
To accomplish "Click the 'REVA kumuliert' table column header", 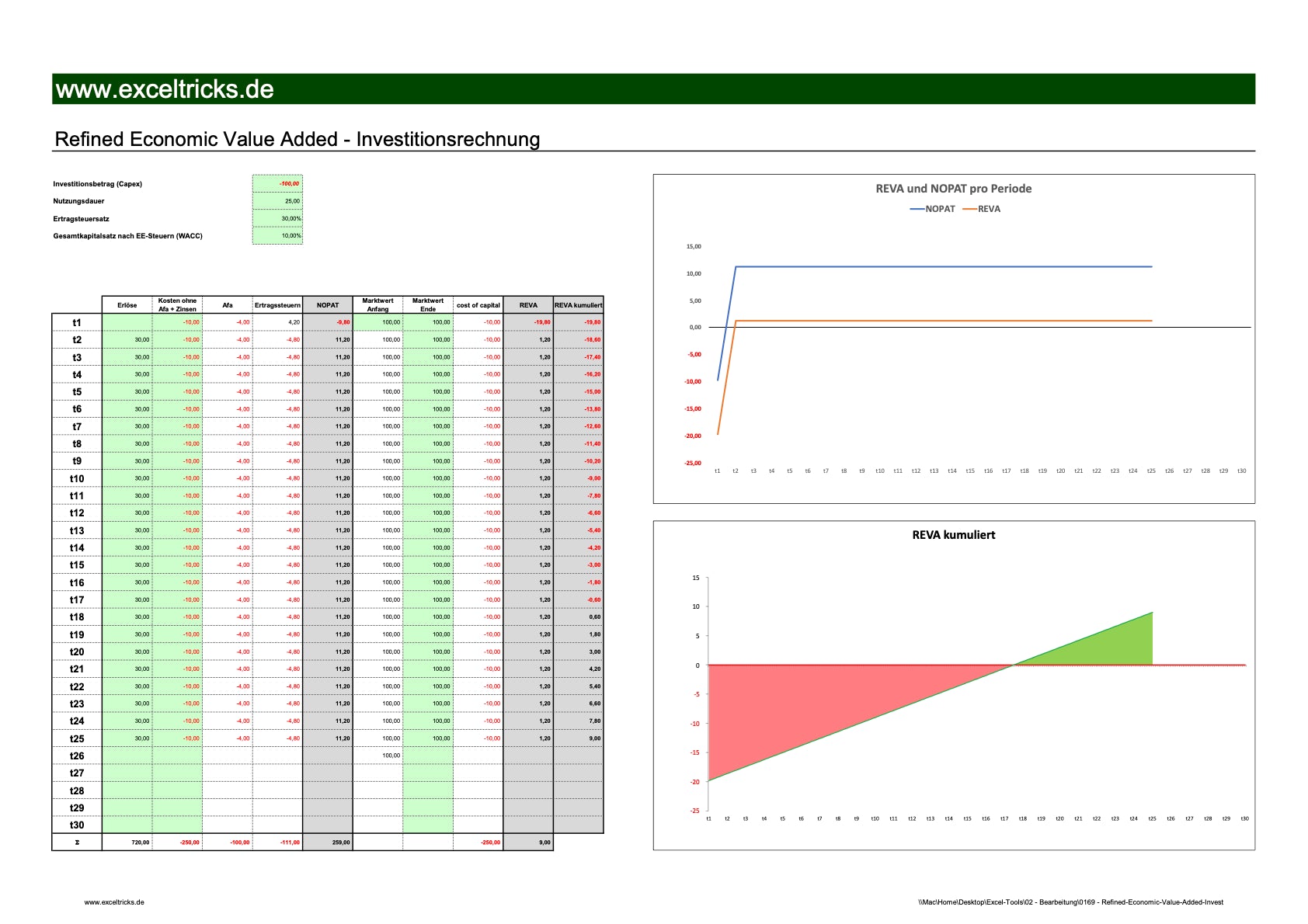I will click(x=579, y=305).
